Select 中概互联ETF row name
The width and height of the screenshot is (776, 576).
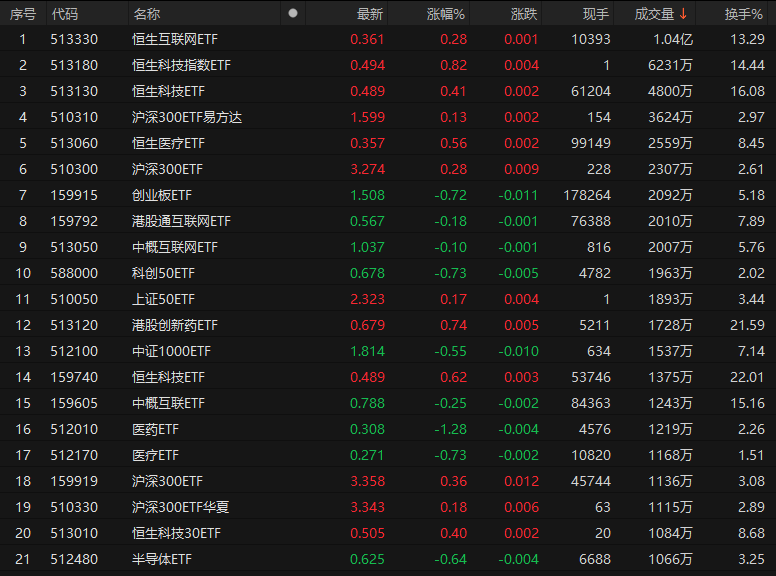[x=168, y=403]
